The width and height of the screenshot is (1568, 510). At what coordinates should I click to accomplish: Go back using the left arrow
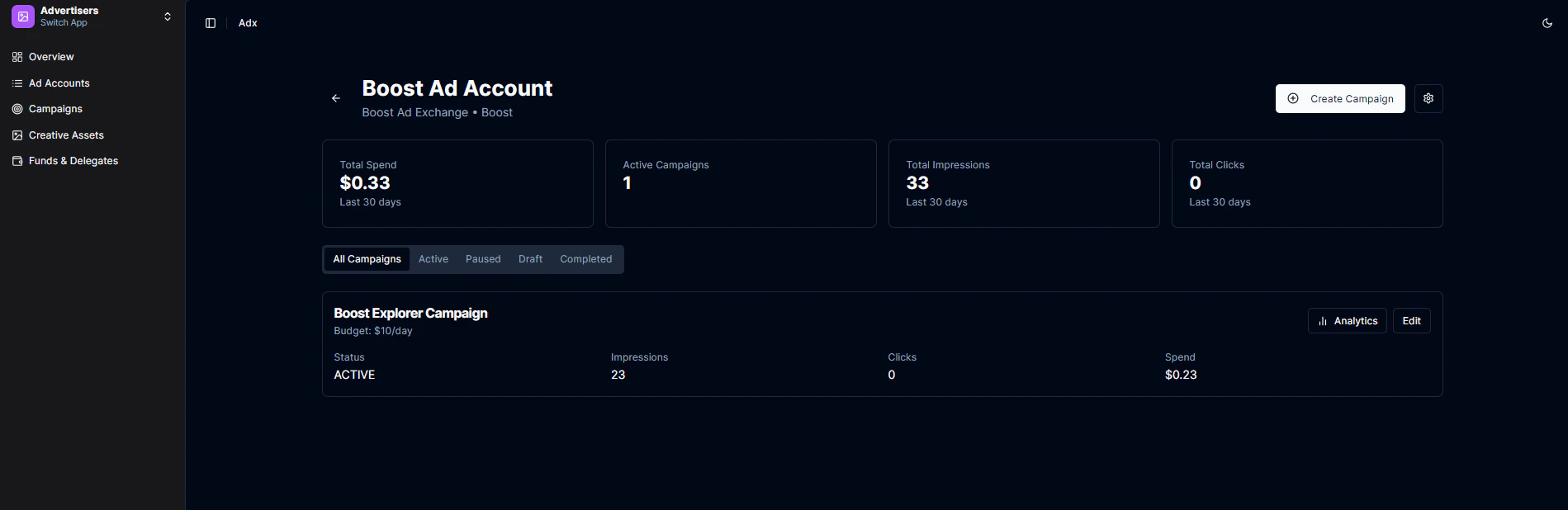pyautogui.click(x=336, y=98)
